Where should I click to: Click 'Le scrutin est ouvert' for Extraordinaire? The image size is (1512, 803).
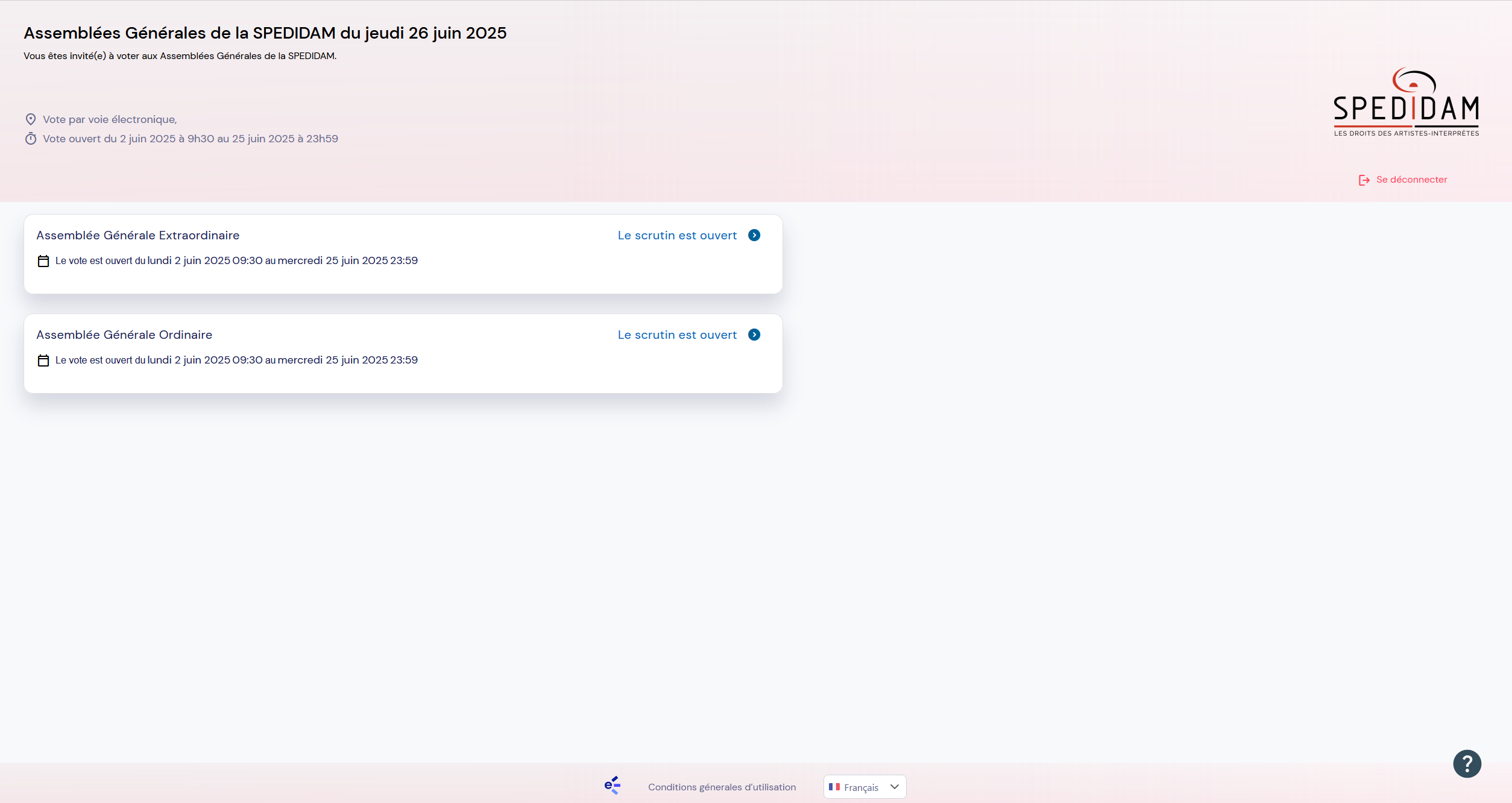(x=677, y=235)
